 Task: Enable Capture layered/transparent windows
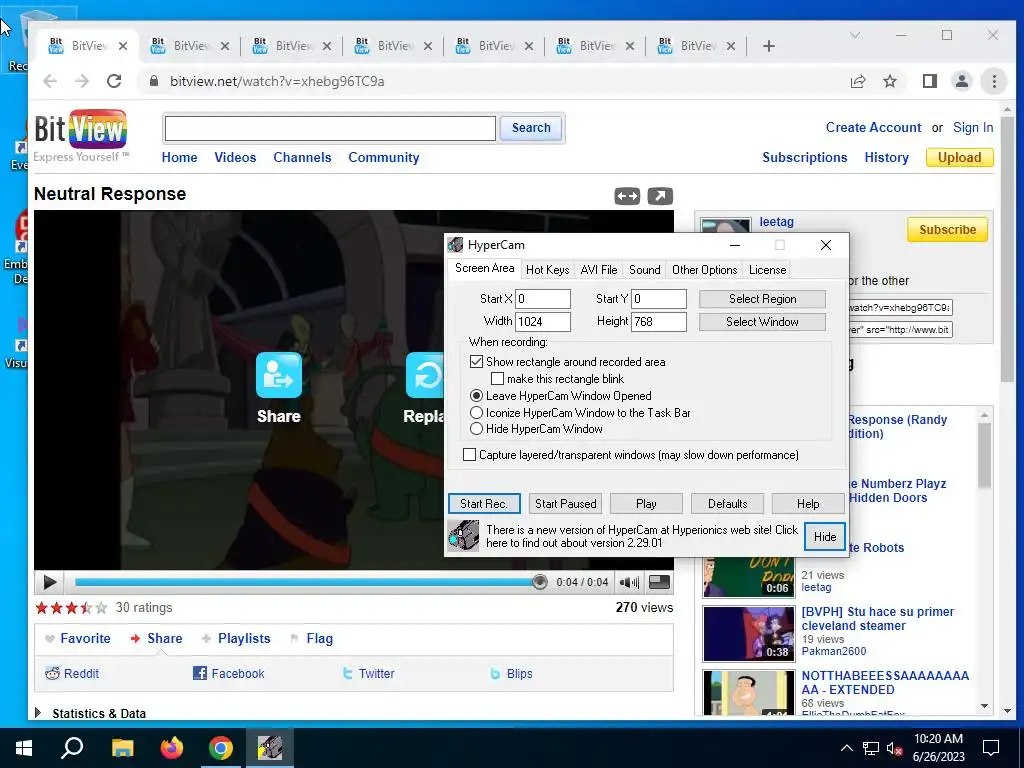470,455
